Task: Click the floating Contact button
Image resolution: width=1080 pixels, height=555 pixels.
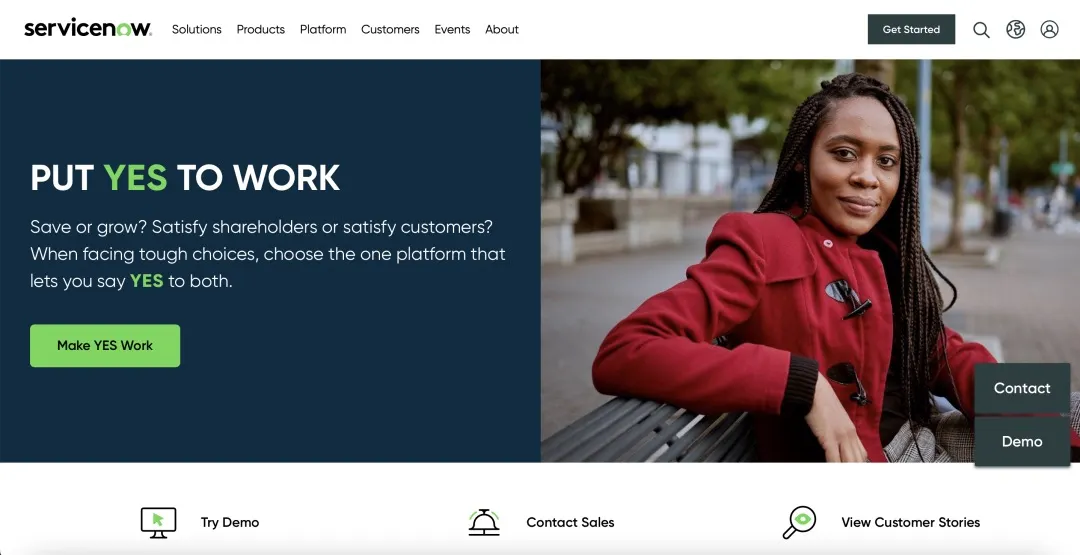Action: (x=1022, y=388)
